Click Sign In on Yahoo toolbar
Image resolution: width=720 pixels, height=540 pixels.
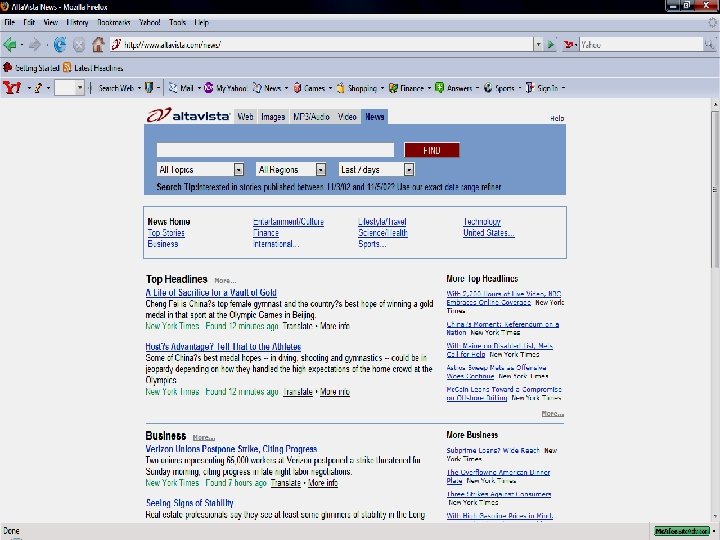tap(542, 88)
